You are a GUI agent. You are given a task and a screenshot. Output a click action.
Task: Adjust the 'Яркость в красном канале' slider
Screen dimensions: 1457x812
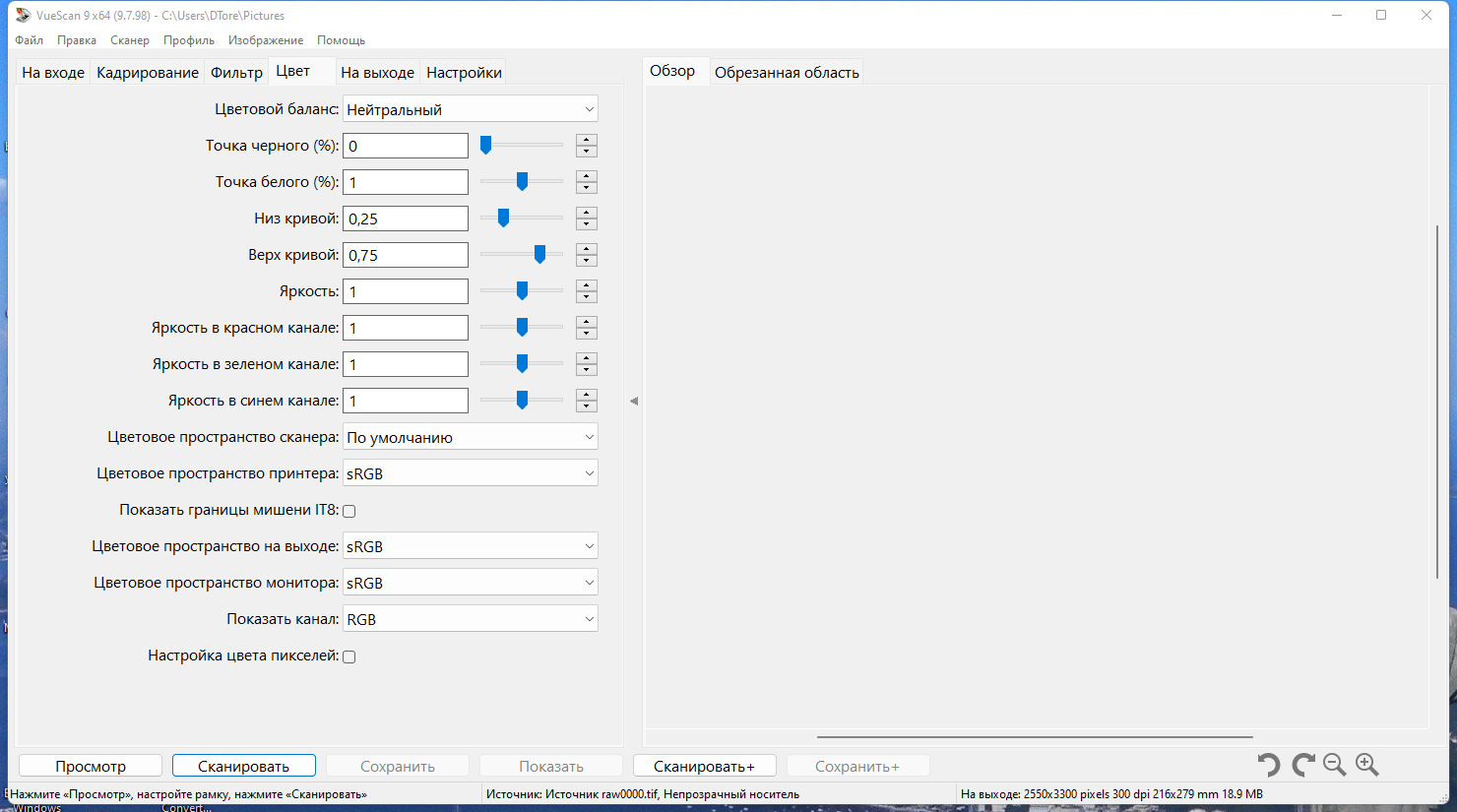coord(522,328)
